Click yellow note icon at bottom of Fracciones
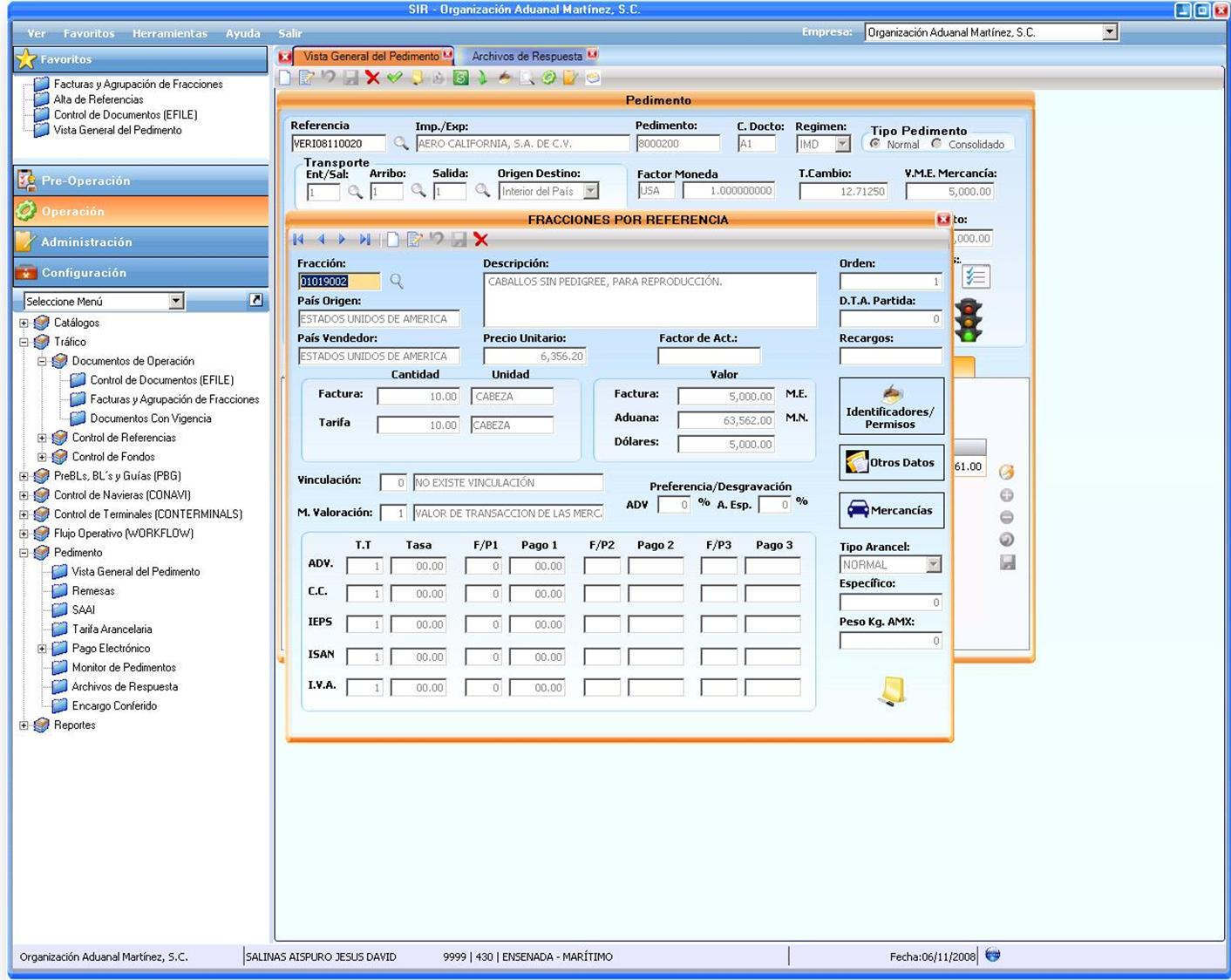 (x=892, y=691)
